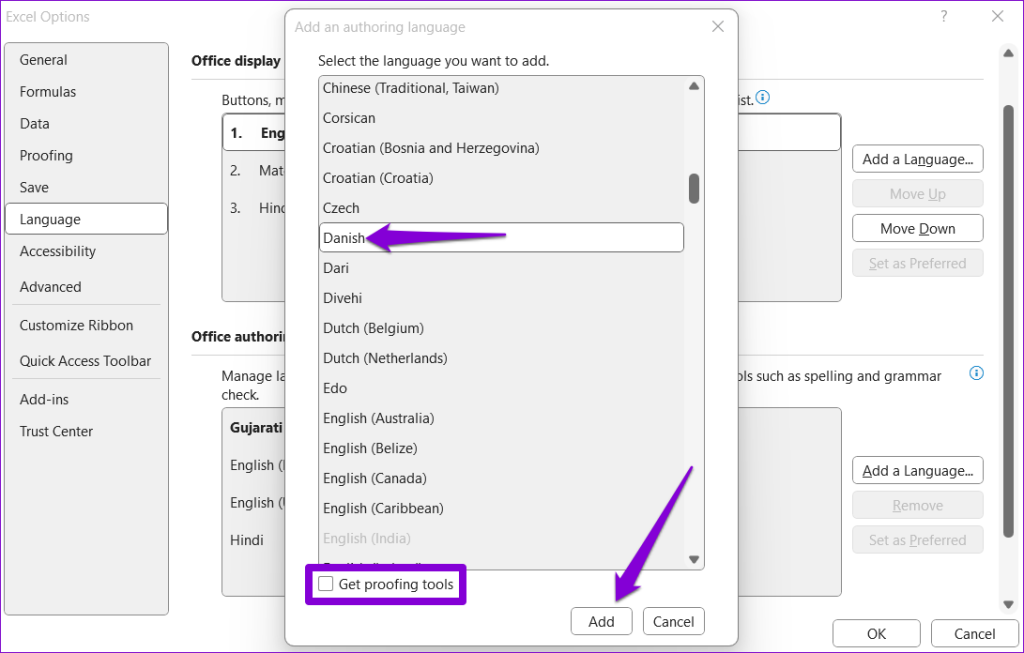Viewport: 1024px width, 653px height.
Task: Click the language list scrollbar thumb
Action: coord(694,188)
